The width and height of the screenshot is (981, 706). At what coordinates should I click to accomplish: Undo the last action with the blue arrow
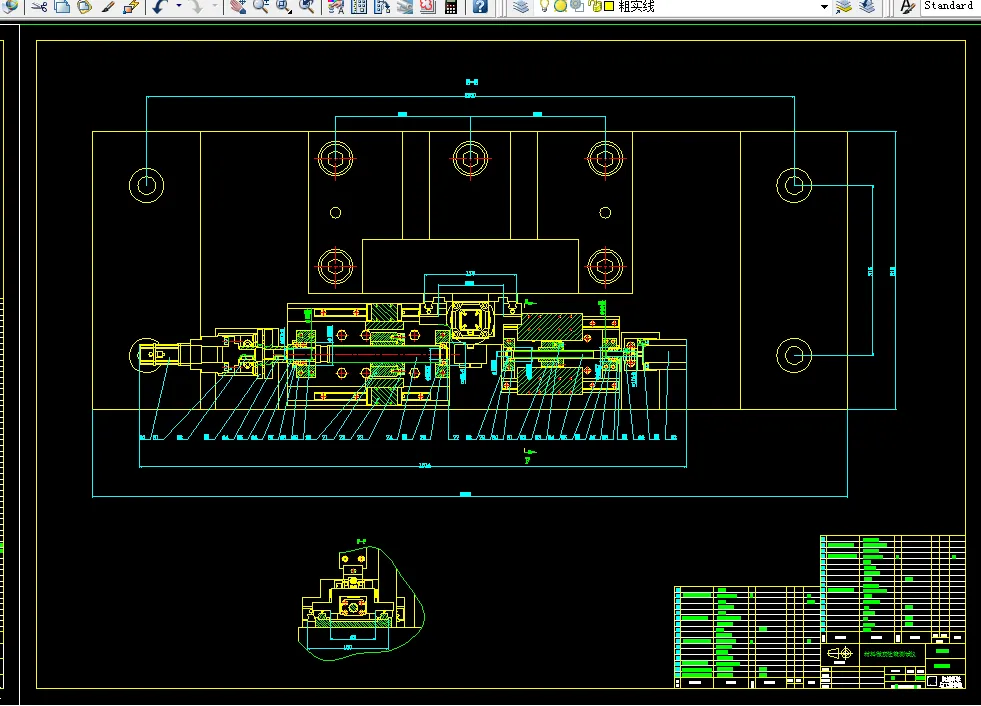[160, 7]
